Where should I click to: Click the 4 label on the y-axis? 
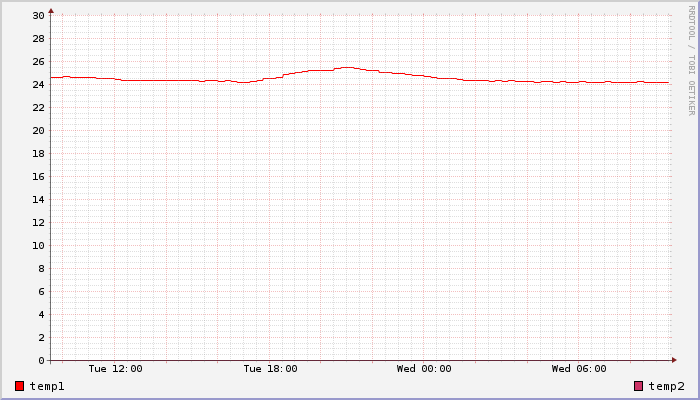[x=41, y=314]
